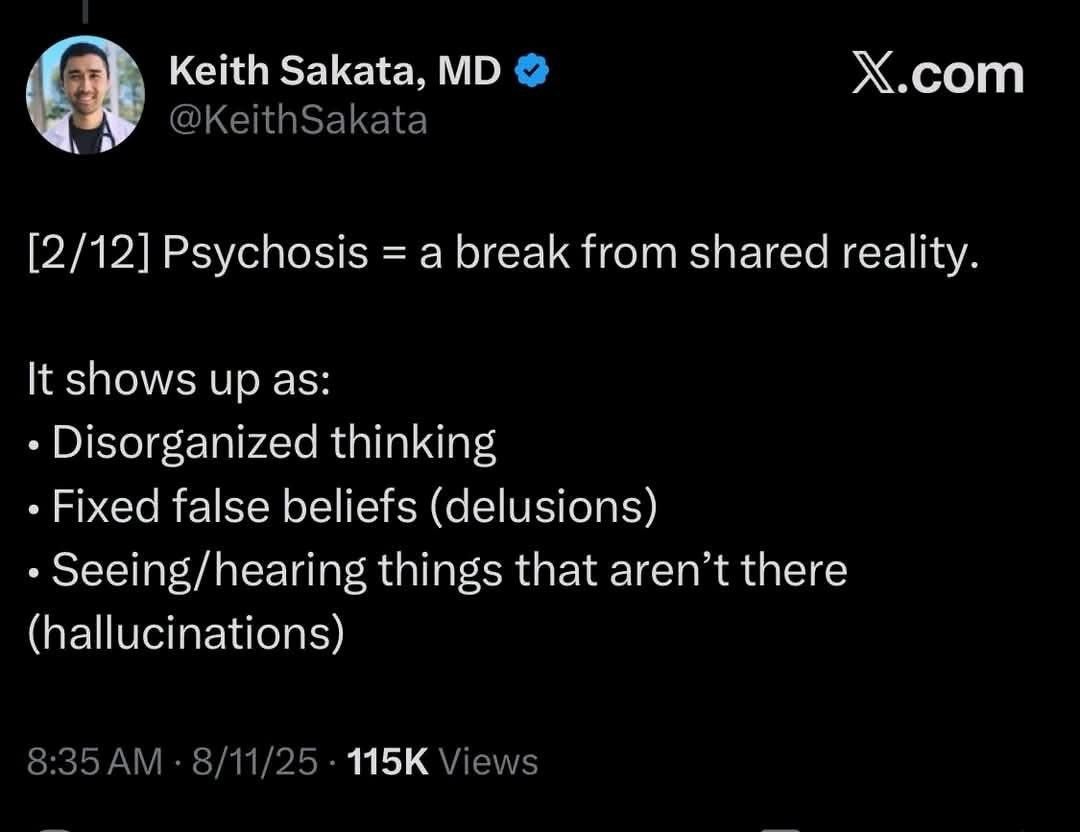Select the [2/12] thread marker

click(x=82, y=251)
